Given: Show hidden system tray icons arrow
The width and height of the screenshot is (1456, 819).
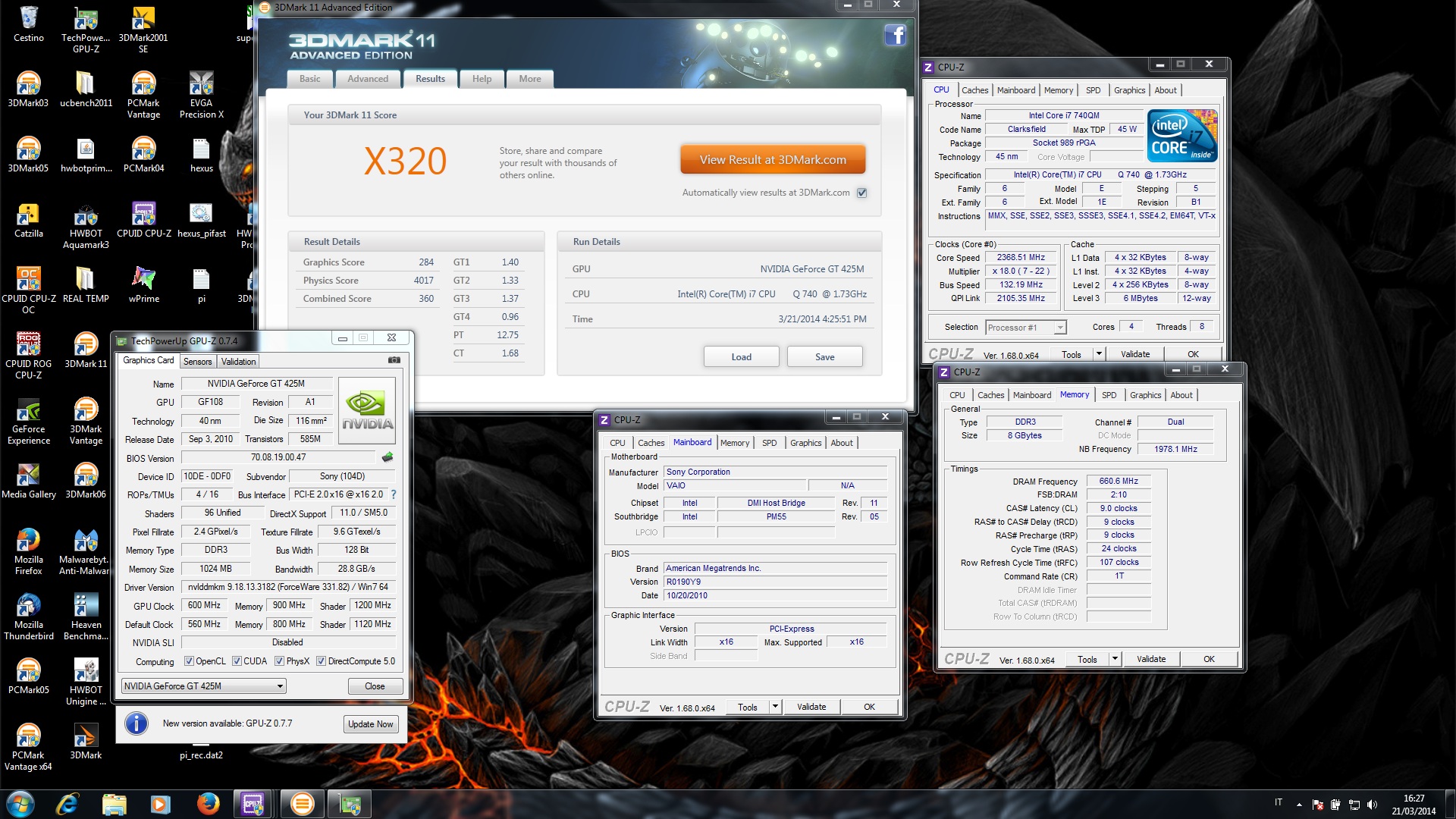Looking at the screenshot, I should pos(1299,805).
